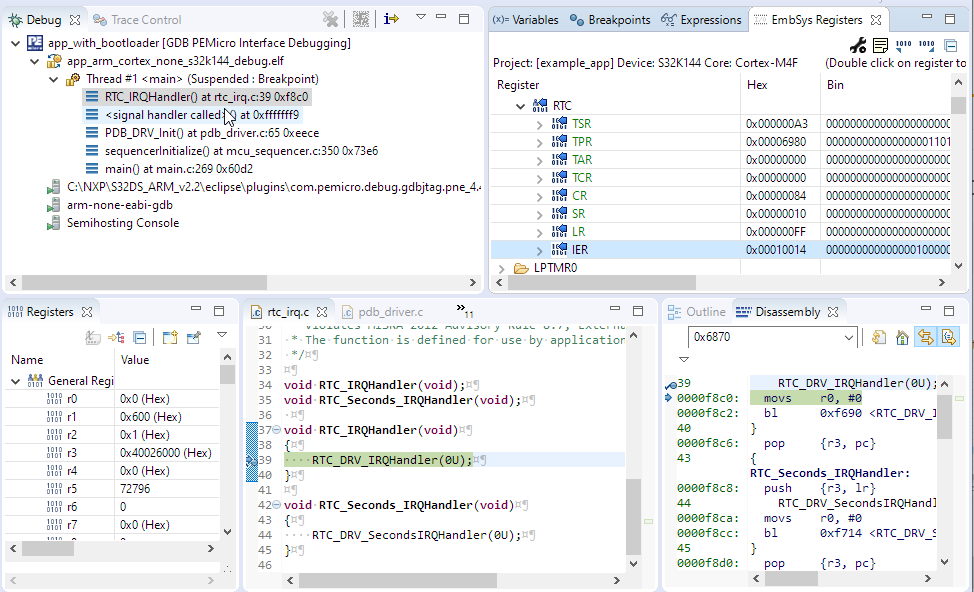This screenshot has height=592, width=974.
Task: Click IER hex value 0x00010014
Action: click(776, 250)
